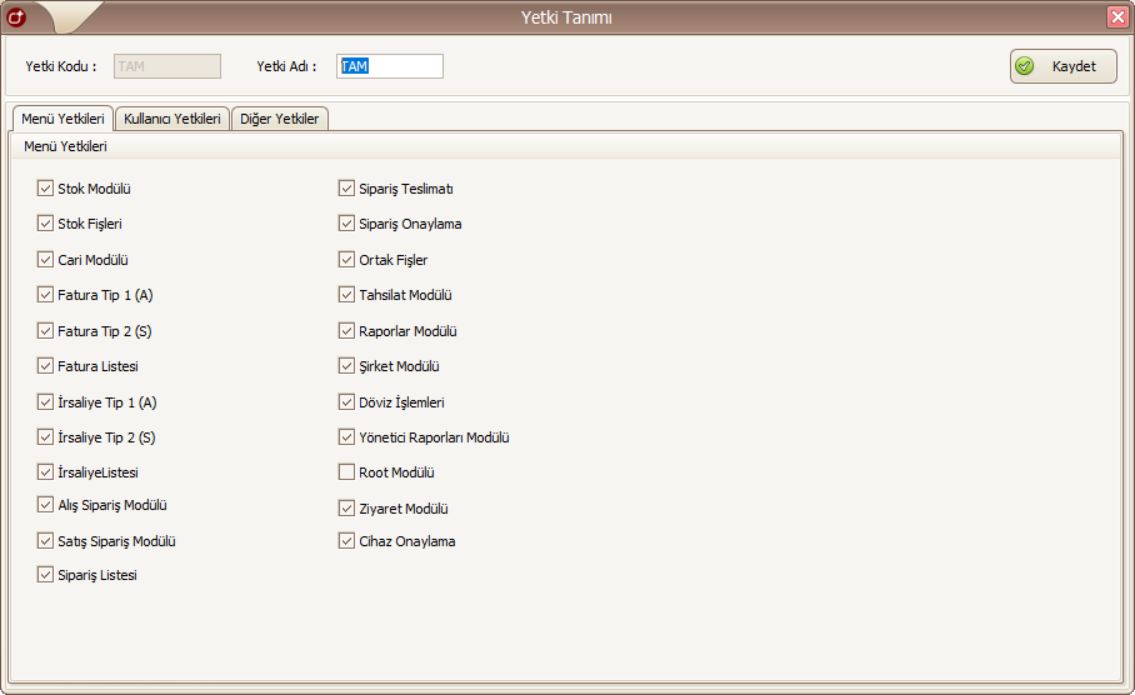
Task: Switch to the Kullanıcı Yetkileri tab
Action: 172,118
